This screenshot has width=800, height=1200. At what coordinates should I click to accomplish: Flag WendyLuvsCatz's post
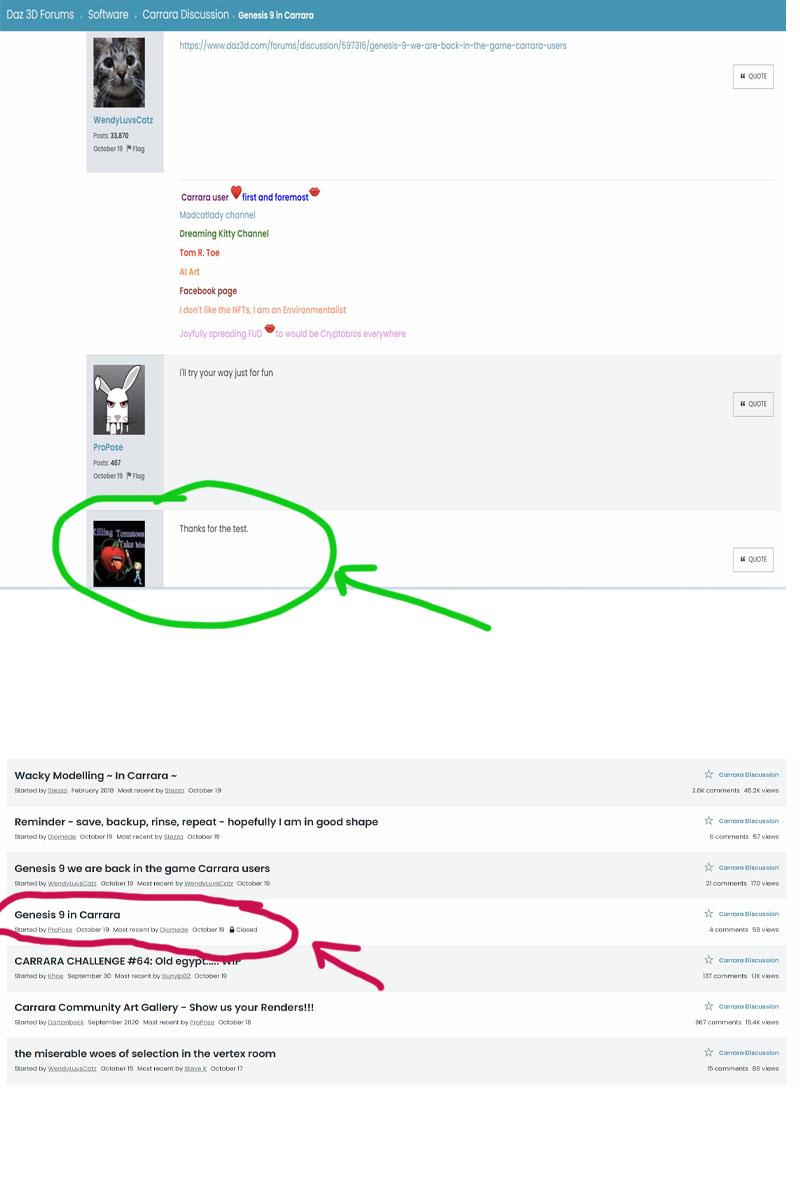(x=135, y=149)
